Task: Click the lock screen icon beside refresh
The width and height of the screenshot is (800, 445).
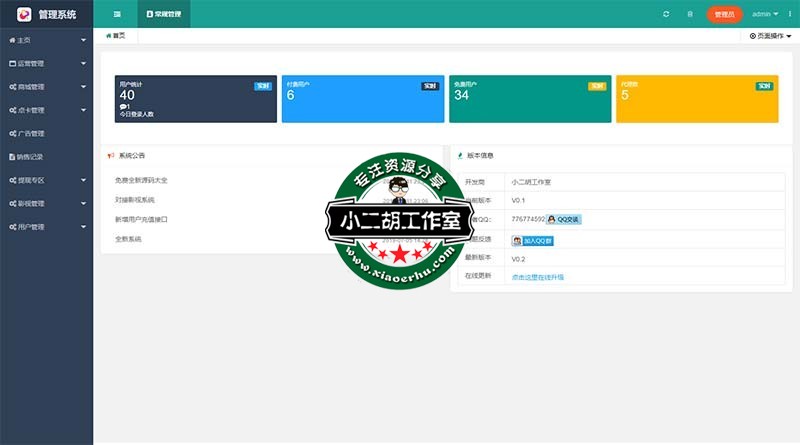Action: point(690,14)
